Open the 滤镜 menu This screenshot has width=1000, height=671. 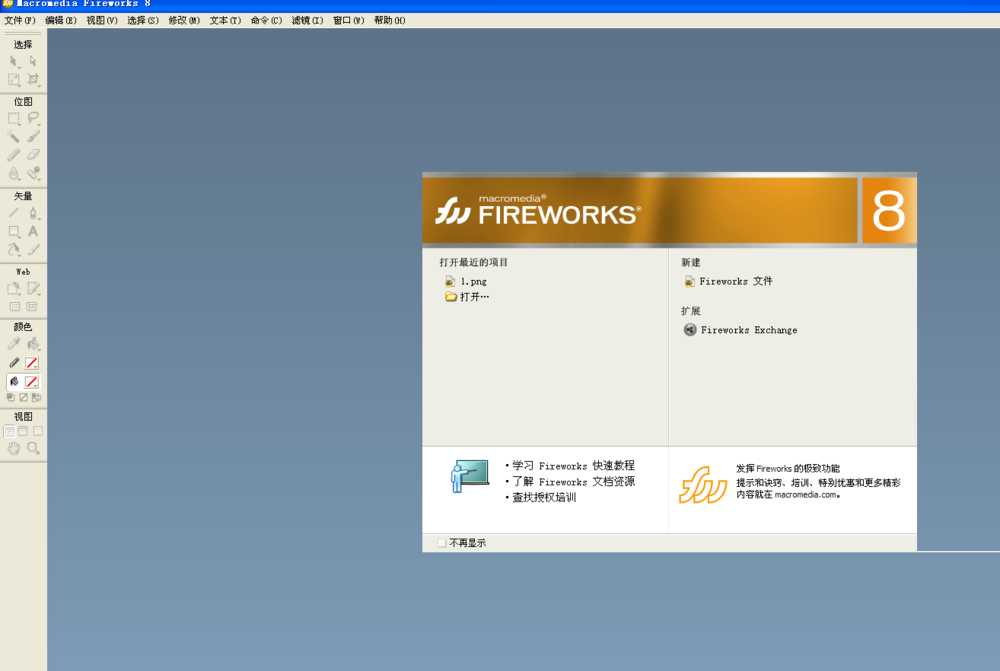(x=306, y=20)
